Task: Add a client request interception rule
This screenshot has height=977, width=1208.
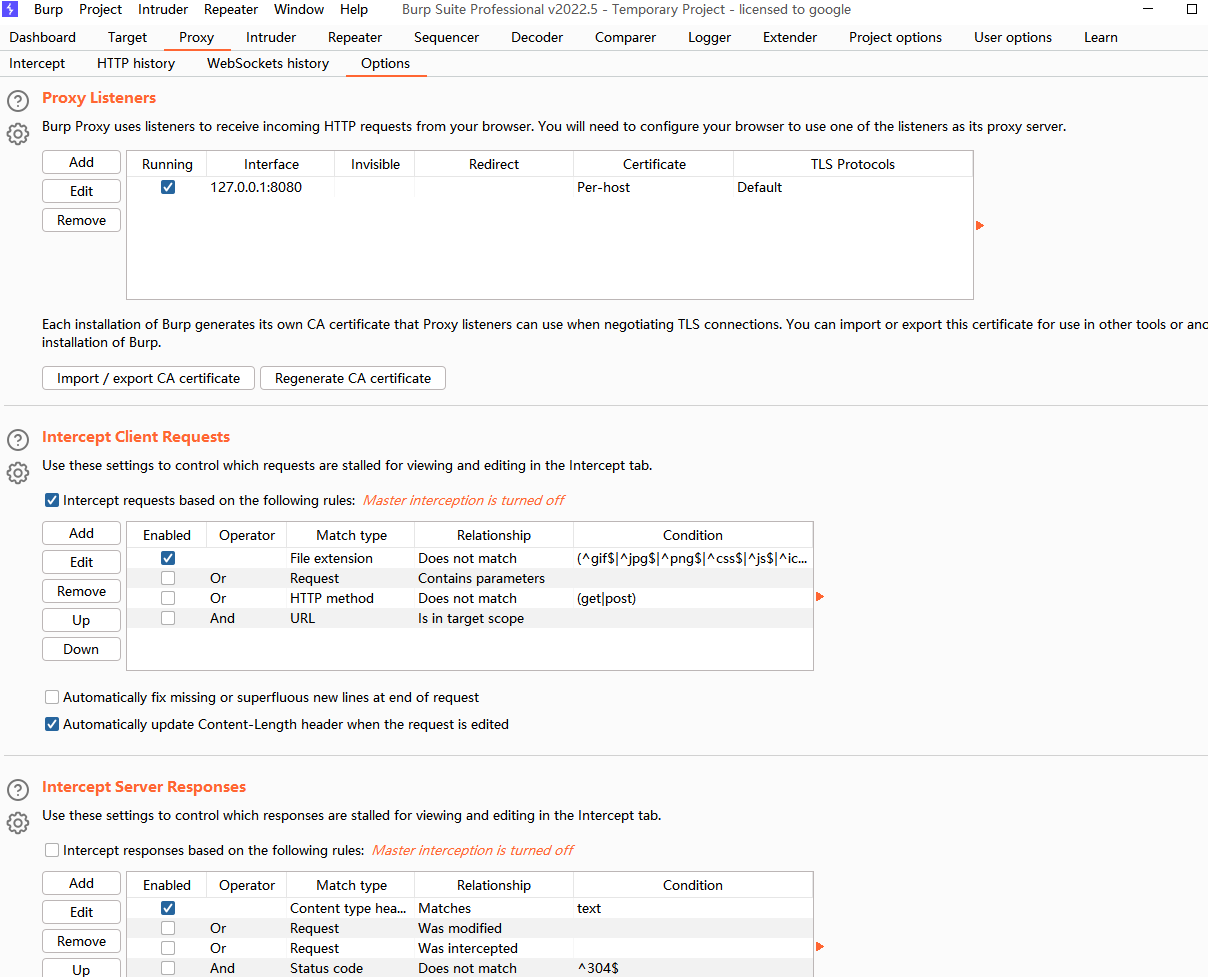Action: click(x=81, y=533)
